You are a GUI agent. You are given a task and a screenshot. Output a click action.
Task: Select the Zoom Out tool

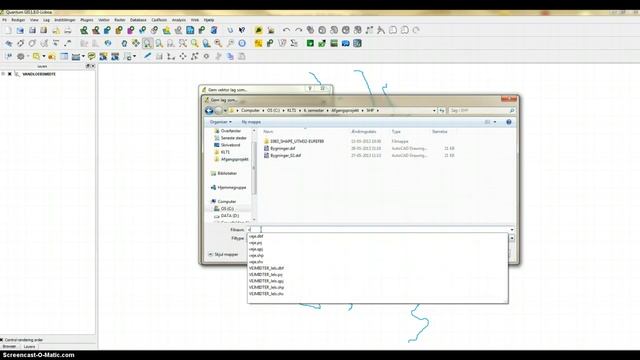click(x=159, y=43)
